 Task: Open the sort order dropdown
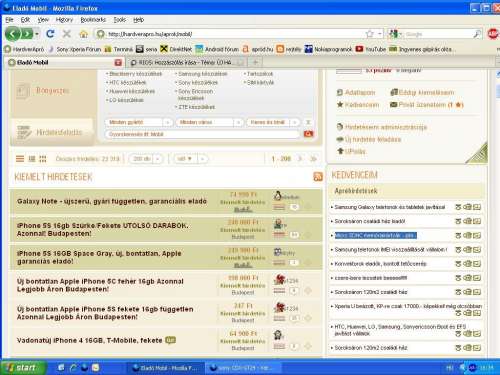click(x=190, y=159)
